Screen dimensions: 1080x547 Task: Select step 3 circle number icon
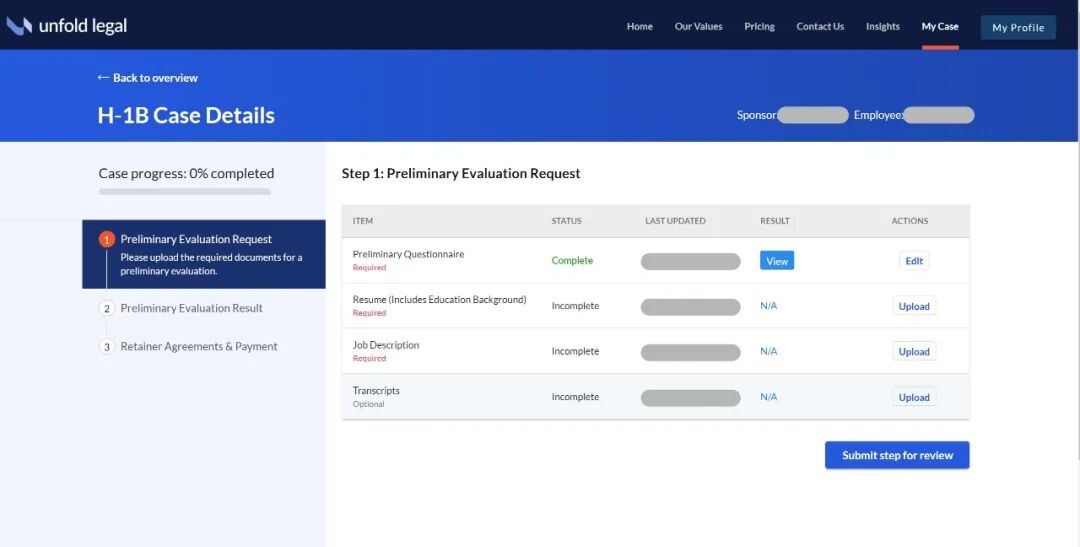[106, 347]
